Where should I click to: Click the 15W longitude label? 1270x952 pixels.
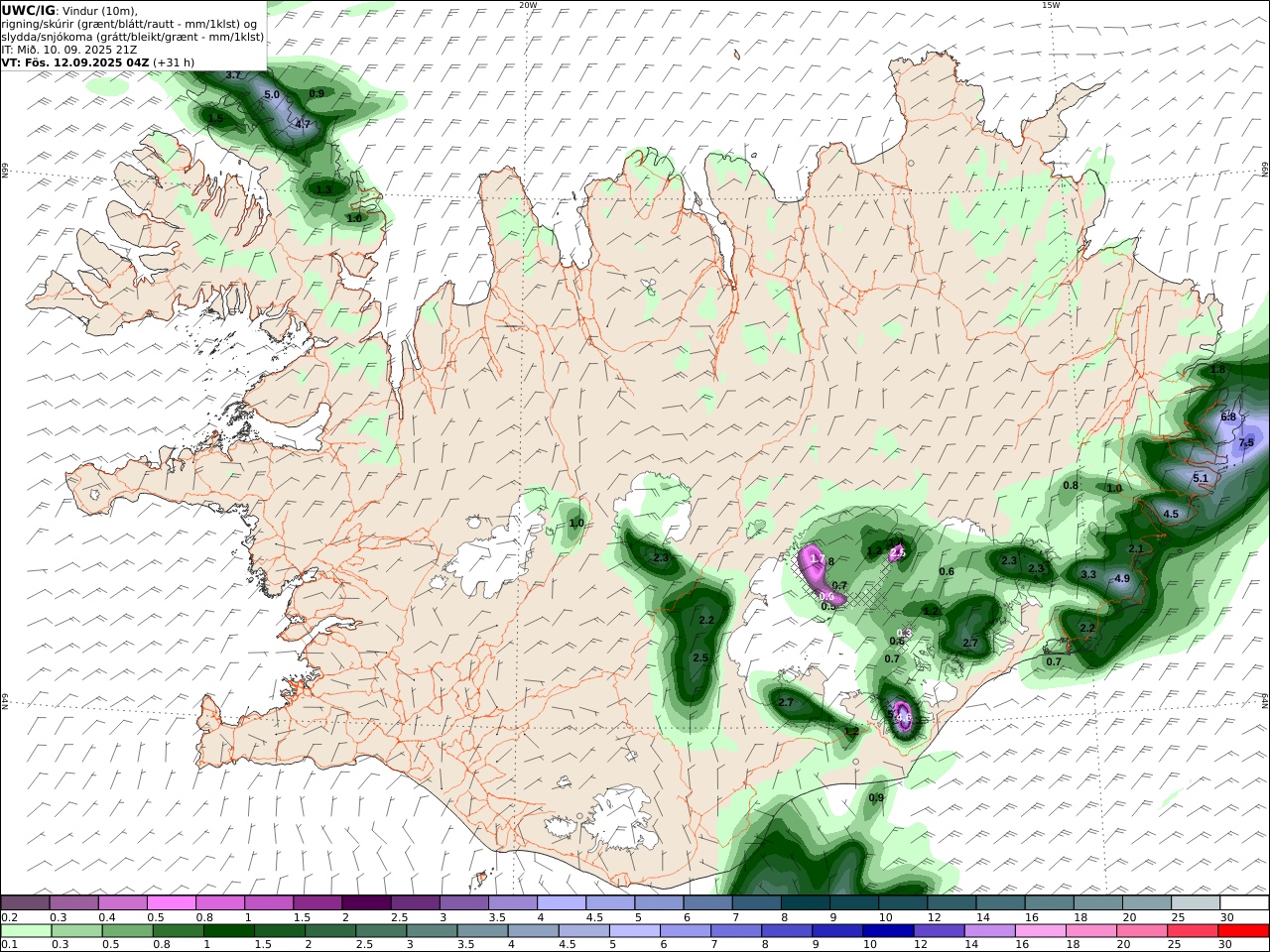coord(1051,5)
